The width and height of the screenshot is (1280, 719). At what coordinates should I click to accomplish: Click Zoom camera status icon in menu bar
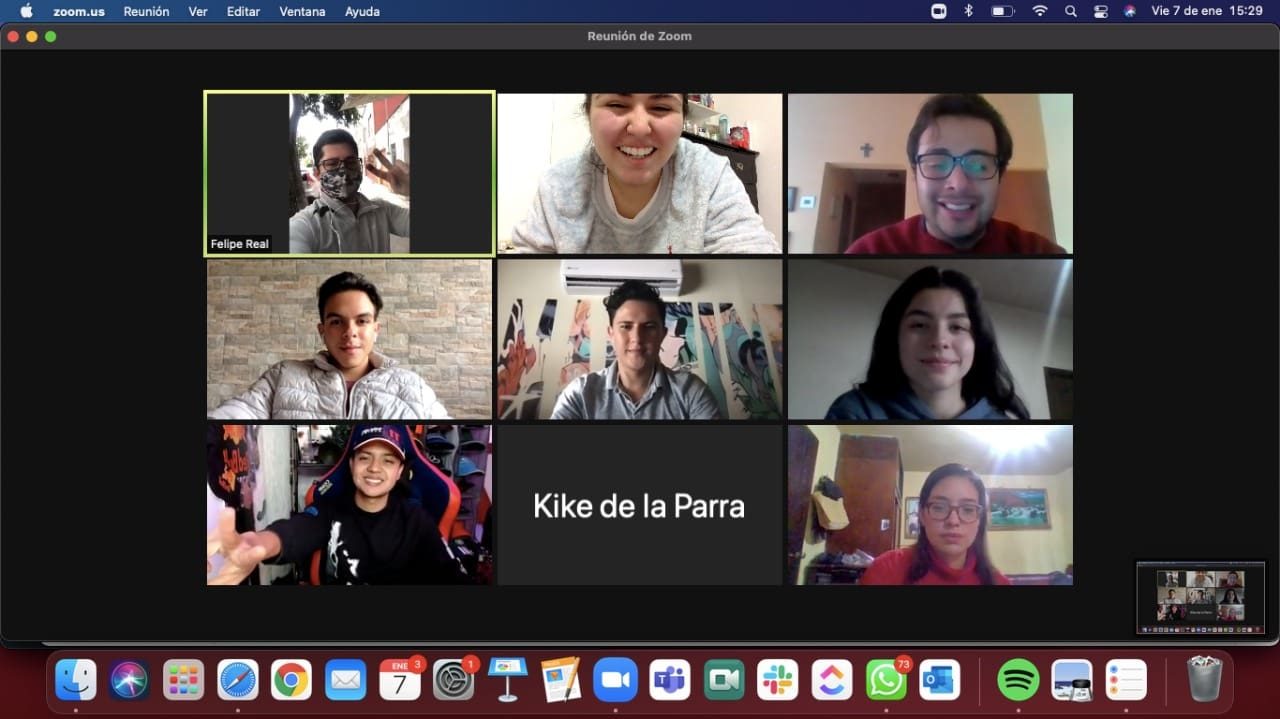pos(938,11)
